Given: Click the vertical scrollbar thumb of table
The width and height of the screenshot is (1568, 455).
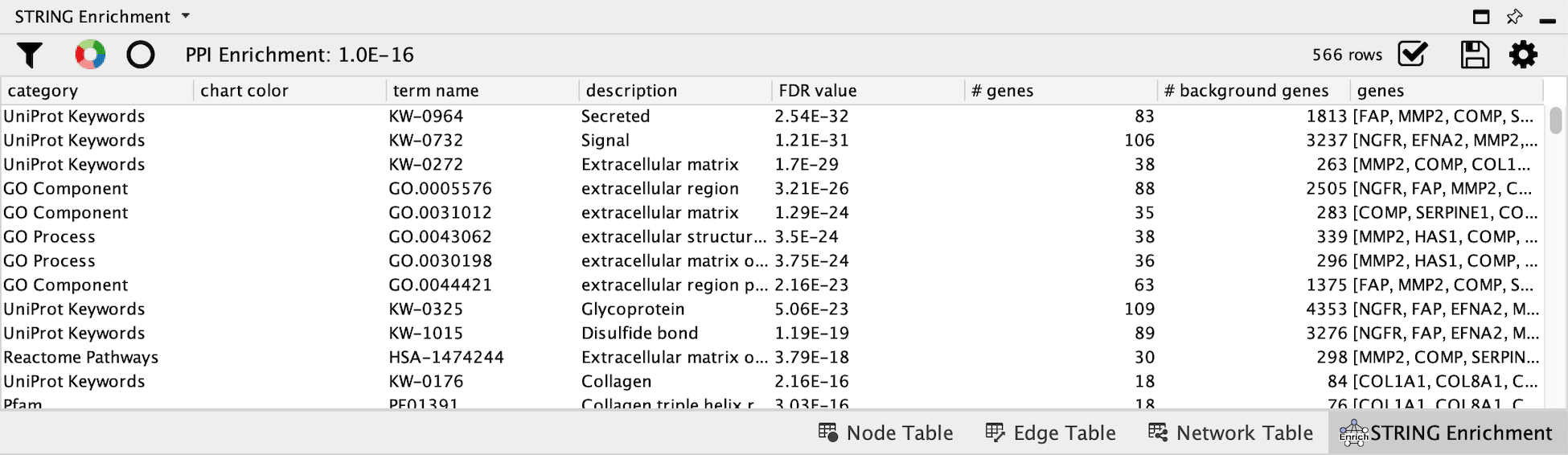Looking at the screenshot, I should 1556,121.
